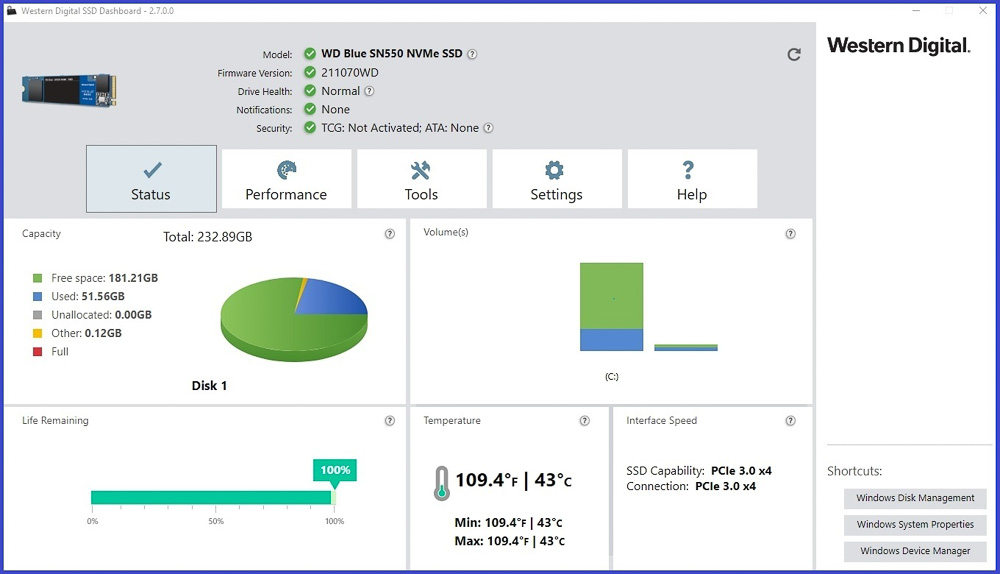The width and height of the screenshot is (1000, 574).
Task: Click the 'Total: 232.89GB' text
Action: coord(208,237)
